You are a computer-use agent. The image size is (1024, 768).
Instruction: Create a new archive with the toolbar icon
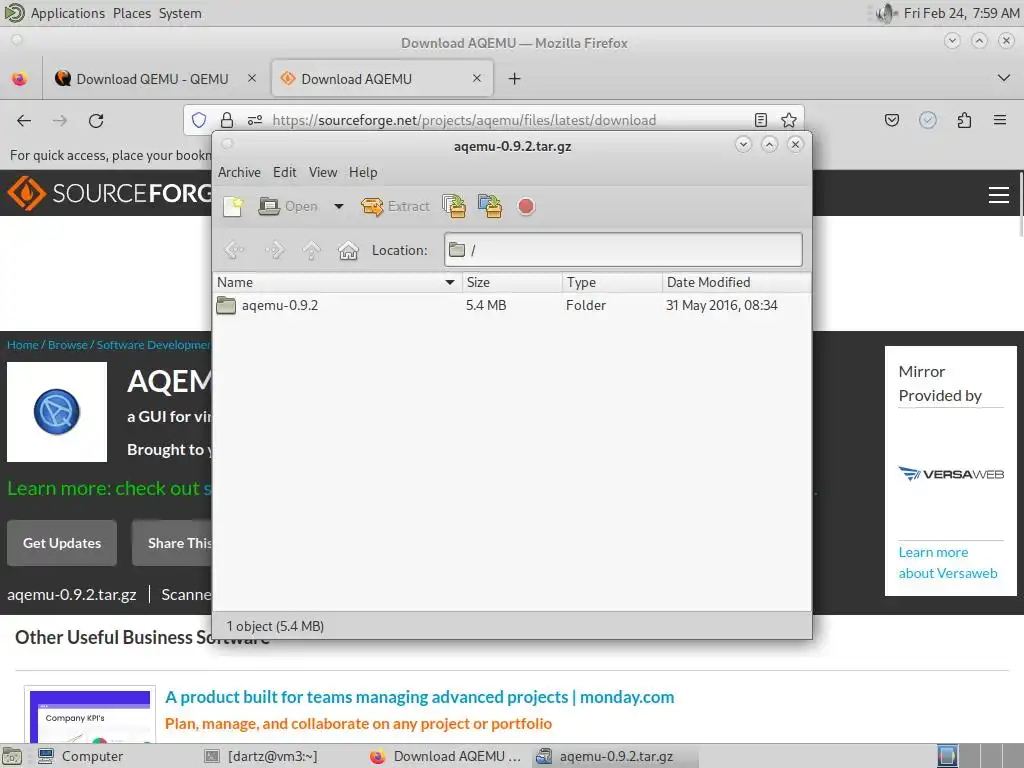coord(233,206)
